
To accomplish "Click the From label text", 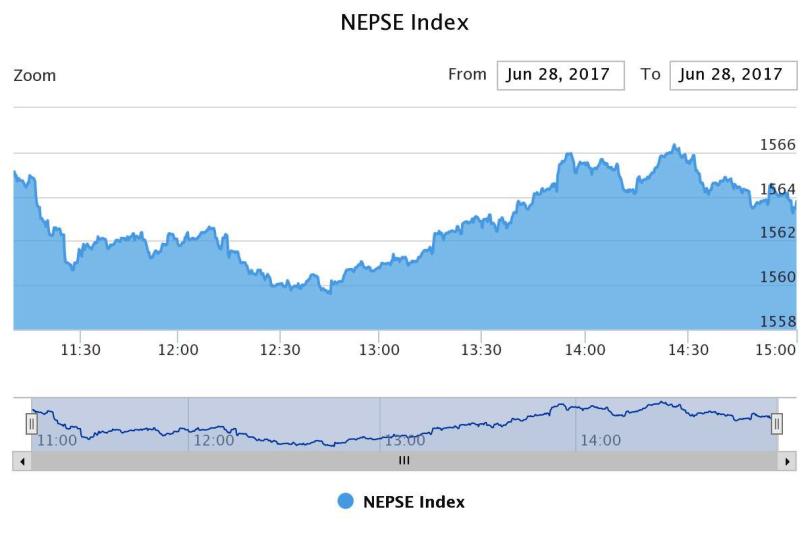I will [467, 74].
